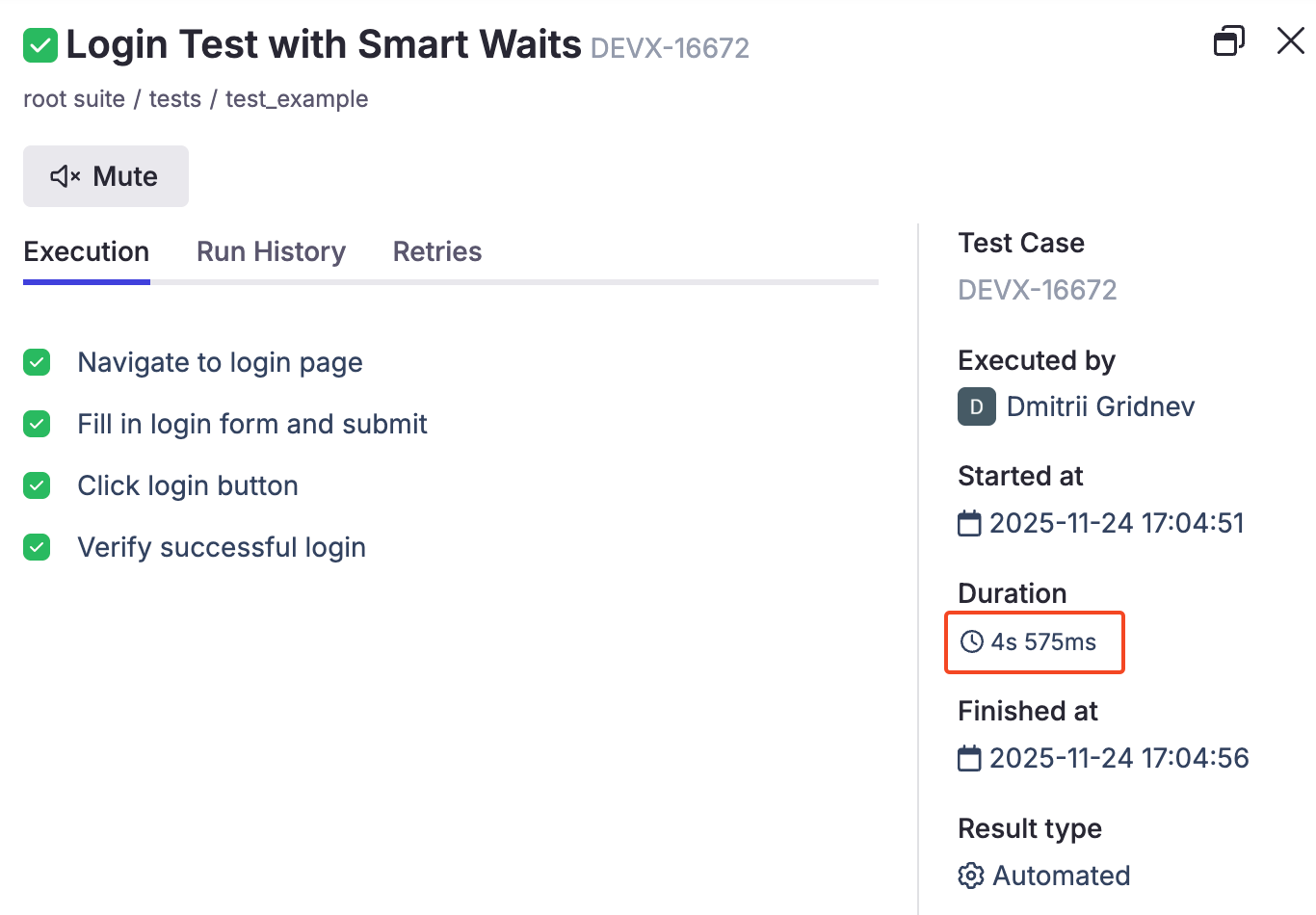Viewport: 1316px width, 915px height.
Task: Click green check for Fill in login form
Action: [37, 424]
